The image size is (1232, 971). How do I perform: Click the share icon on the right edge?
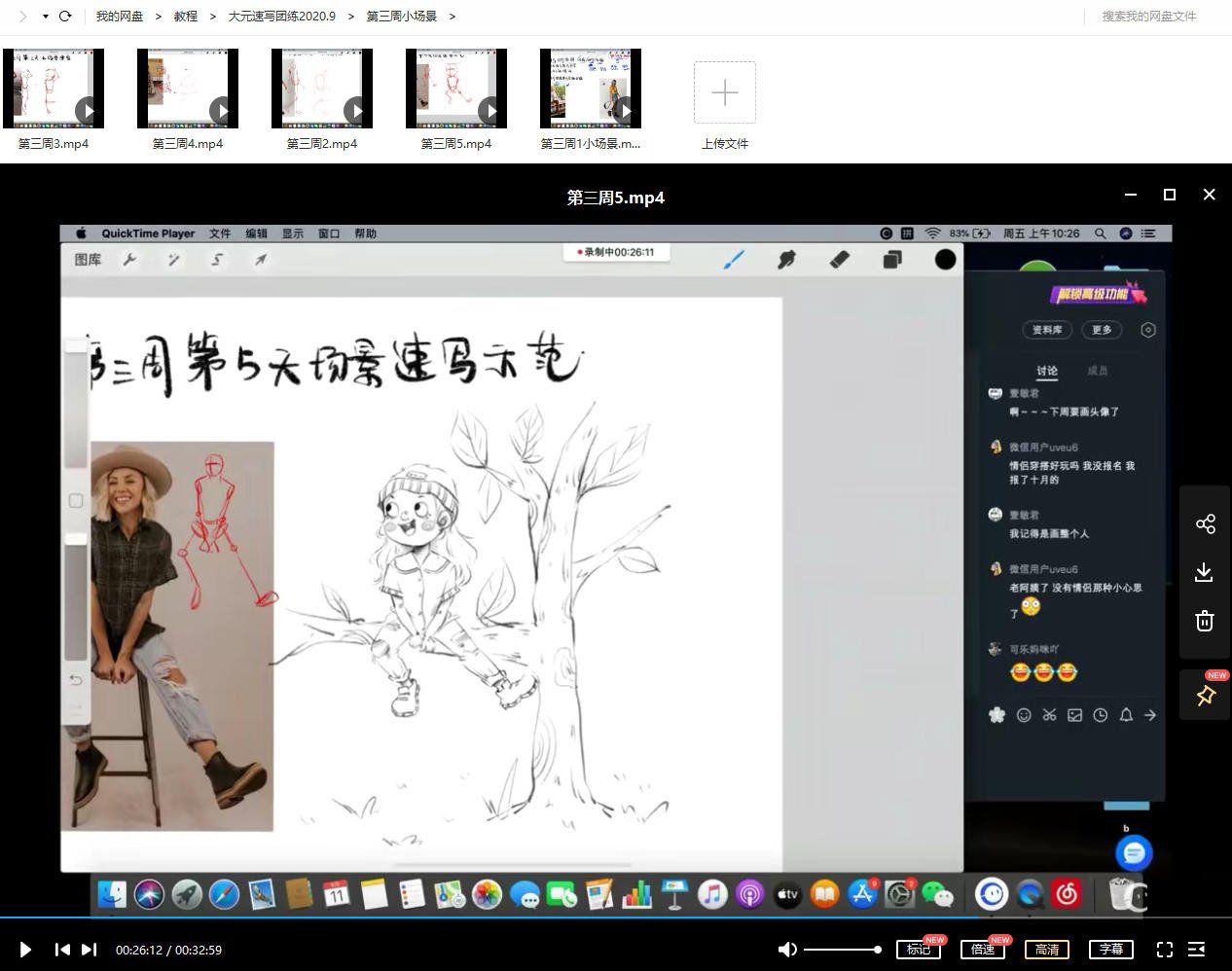click(x=1205, y=523)
